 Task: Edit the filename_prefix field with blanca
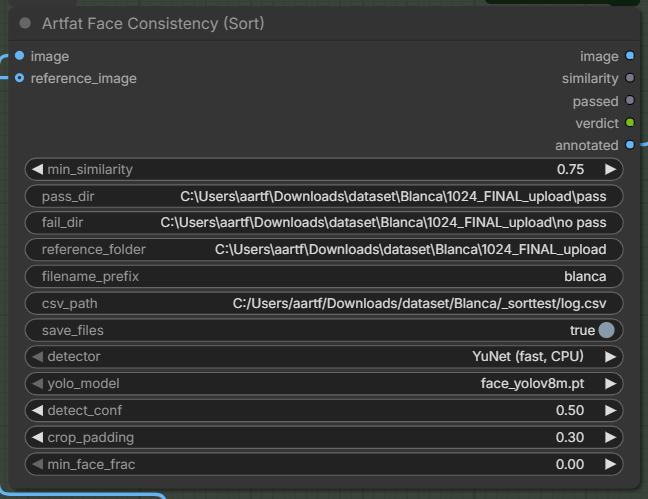click(324, 277)
